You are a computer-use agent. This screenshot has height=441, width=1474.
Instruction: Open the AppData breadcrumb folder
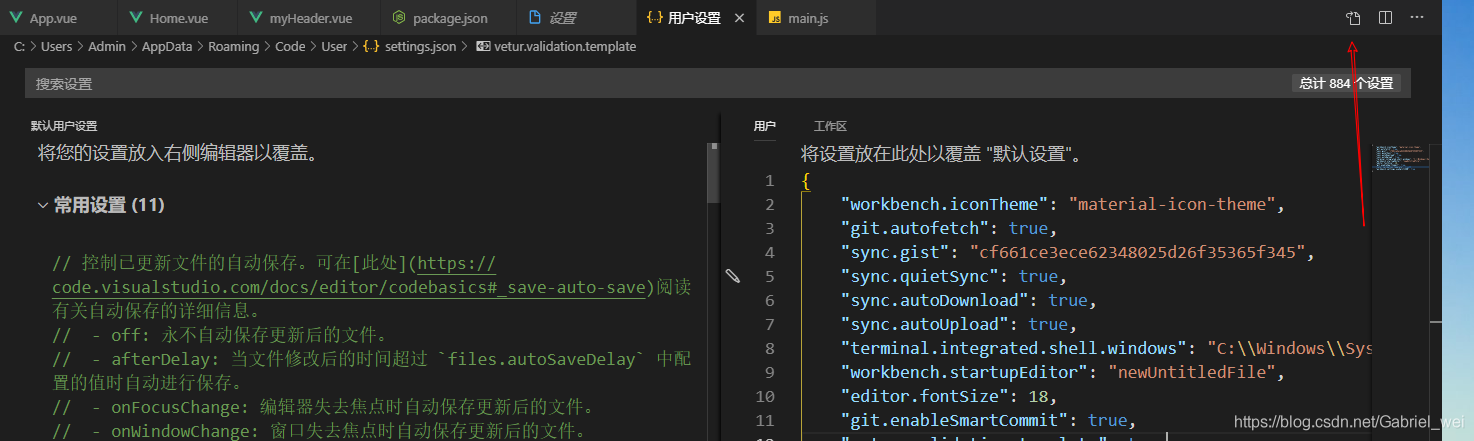click(x=166, y=46)
